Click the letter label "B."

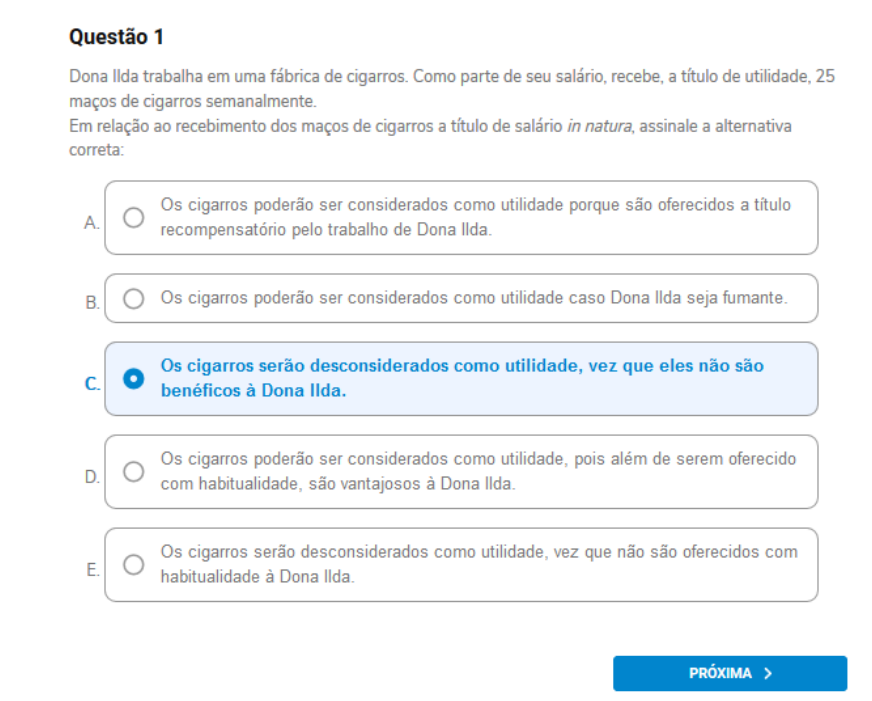[x=92, y=303]
